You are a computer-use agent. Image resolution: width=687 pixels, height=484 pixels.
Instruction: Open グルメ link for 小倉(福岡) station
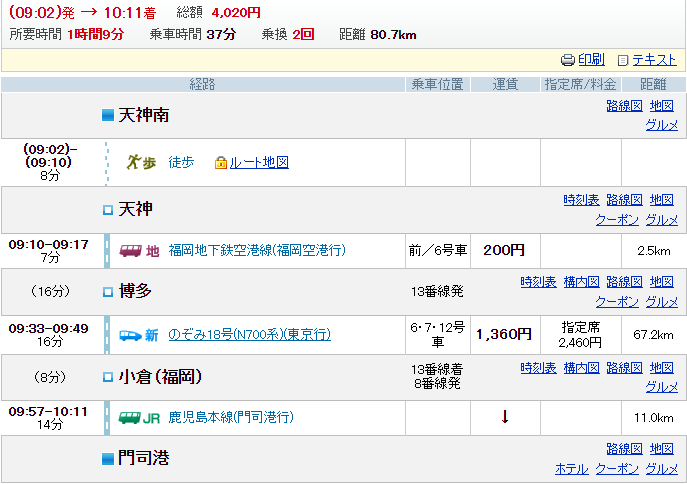coord(662,387)
